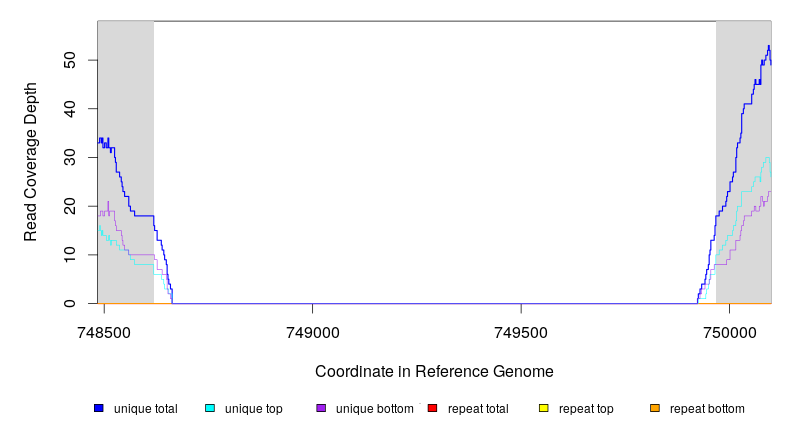Click the 750000 x-axis tick label
The image size is (792, 432).
tap(729, 334)
